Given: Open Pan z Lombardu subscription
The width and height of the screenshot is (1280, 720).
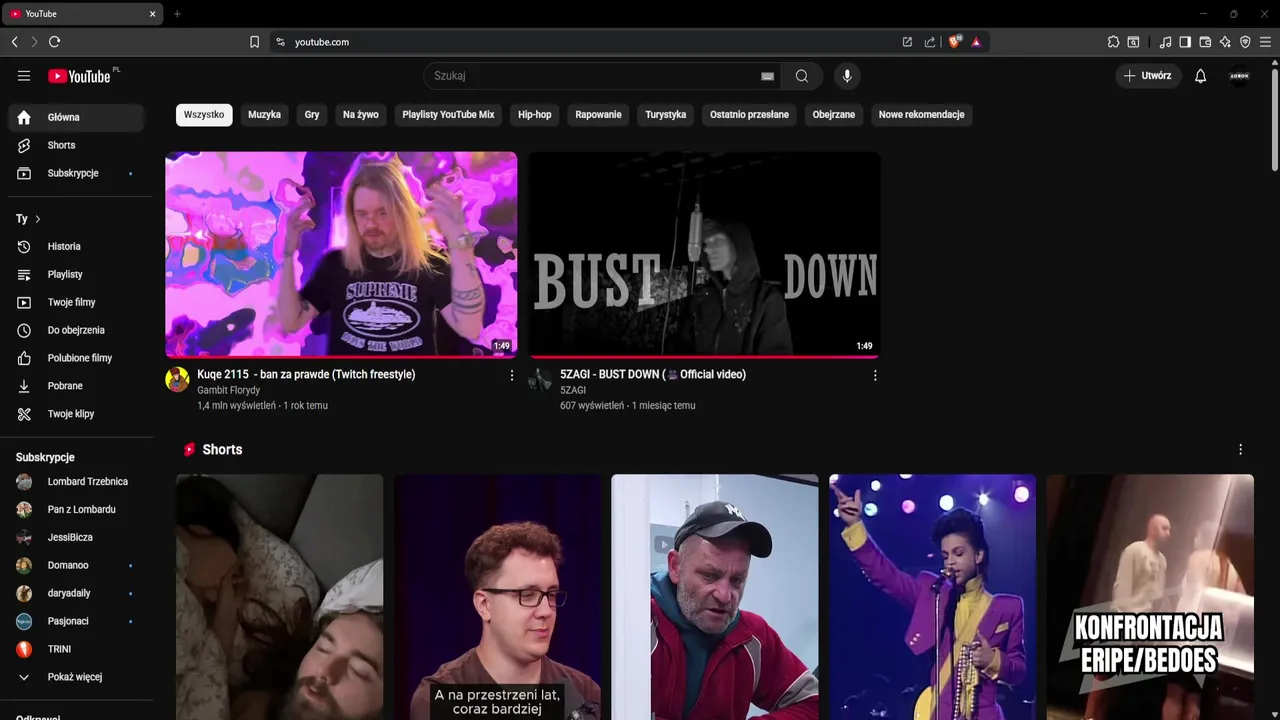Looking at the screenshot, I should (x=76, y=510).
